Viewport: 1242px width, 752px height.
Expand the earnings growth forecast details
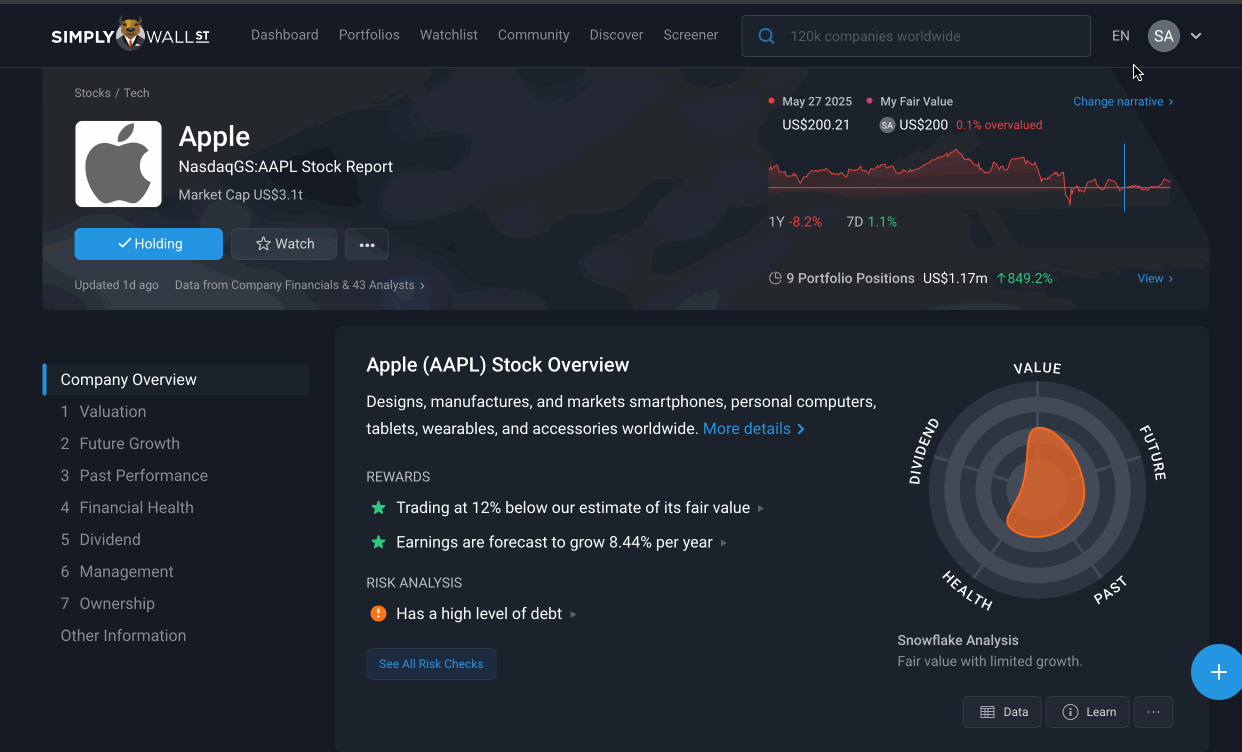coord(724,543)
